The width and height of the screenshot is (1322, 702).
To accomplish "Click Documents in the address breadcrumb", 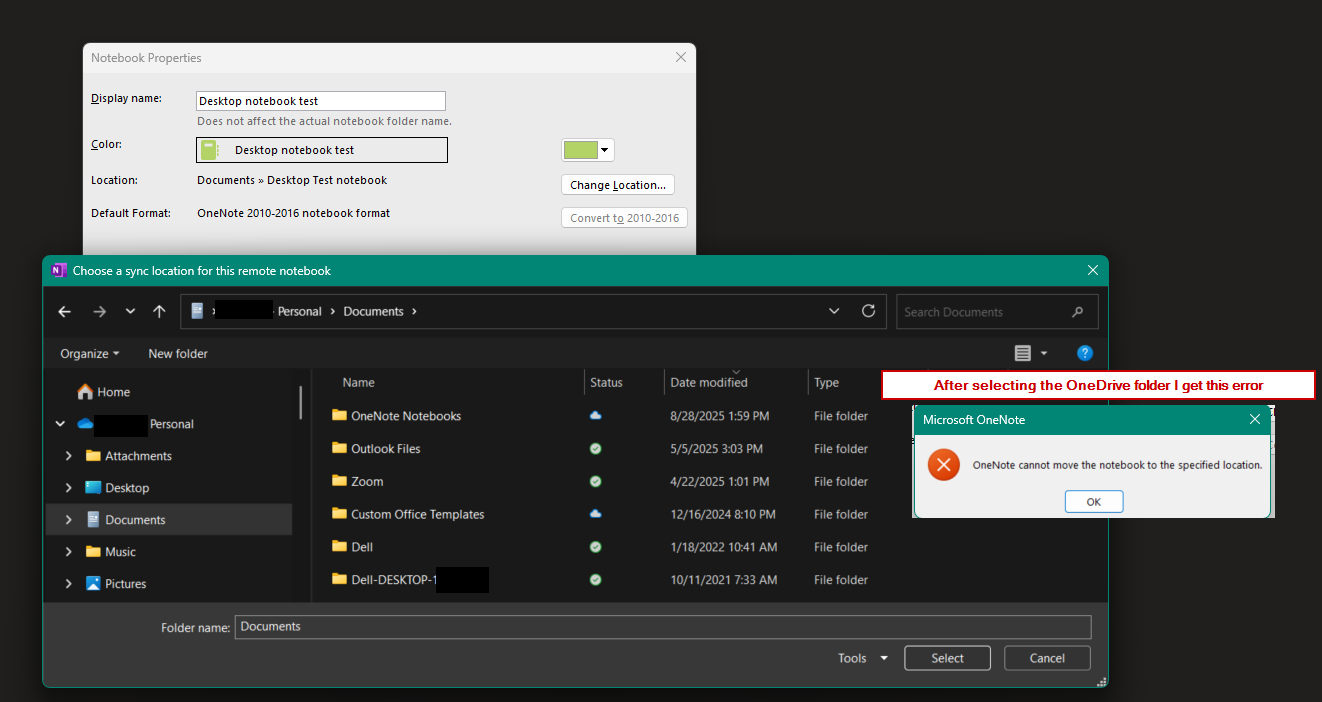I will (373, 312).
